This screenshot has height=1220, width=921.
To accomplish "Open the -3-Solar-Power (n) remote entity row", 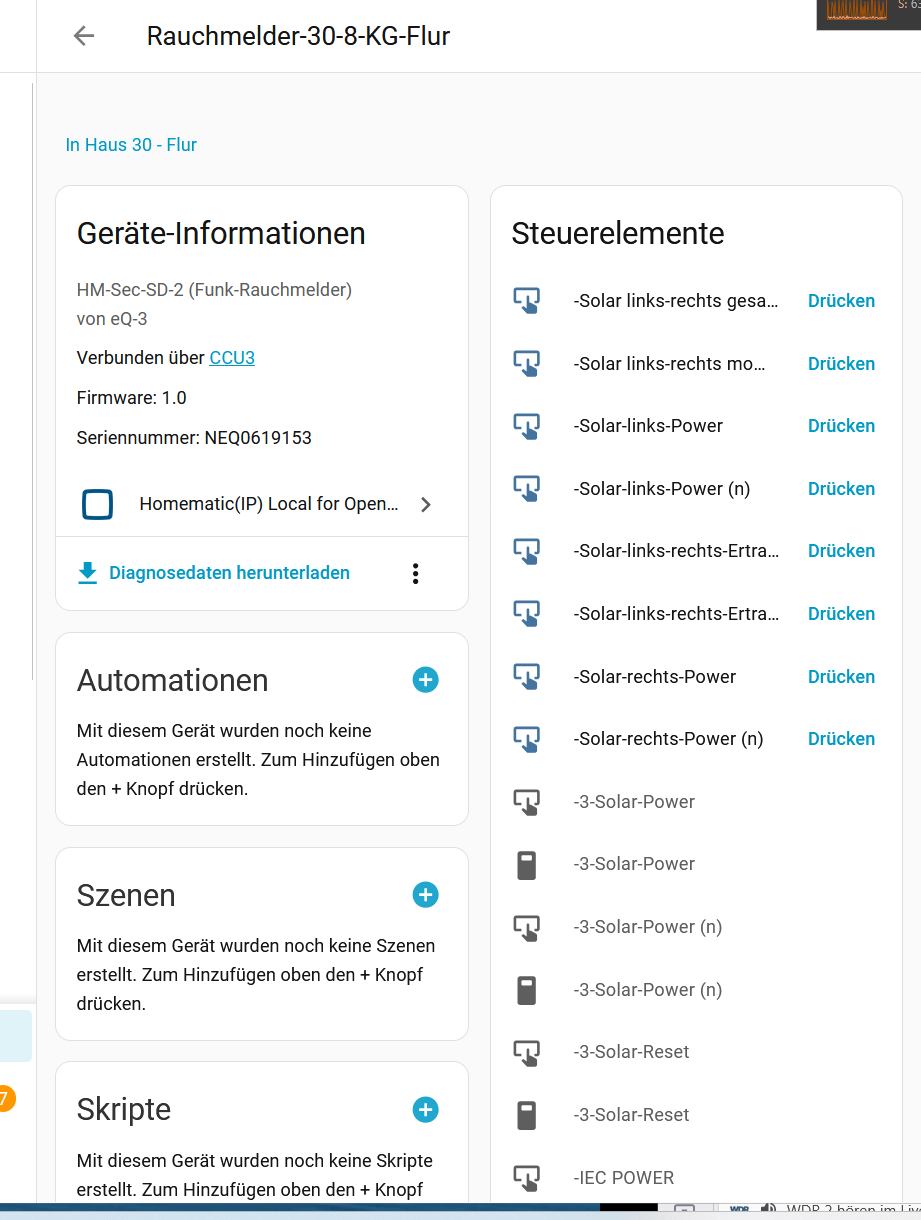I will (x=647, y=990).
